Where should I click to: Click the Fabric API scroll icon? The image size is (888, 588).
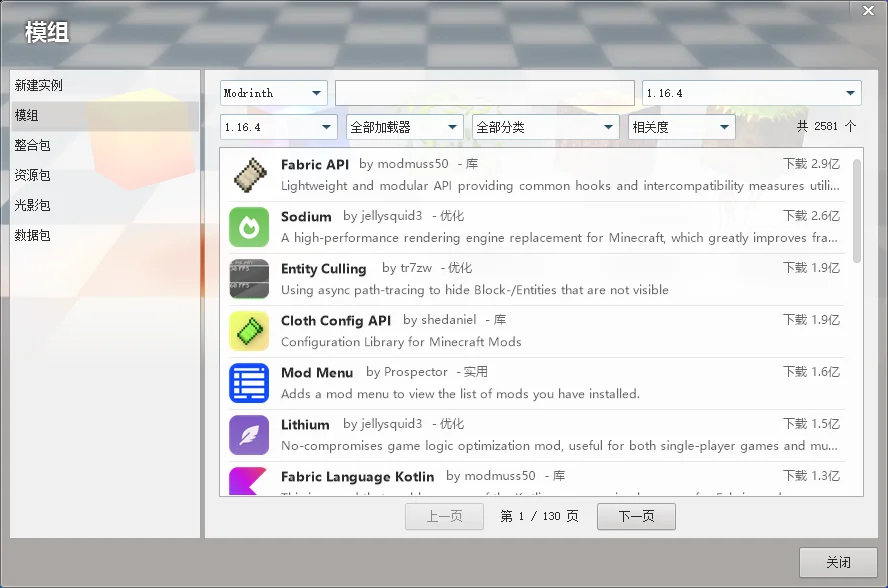(249, 175)
